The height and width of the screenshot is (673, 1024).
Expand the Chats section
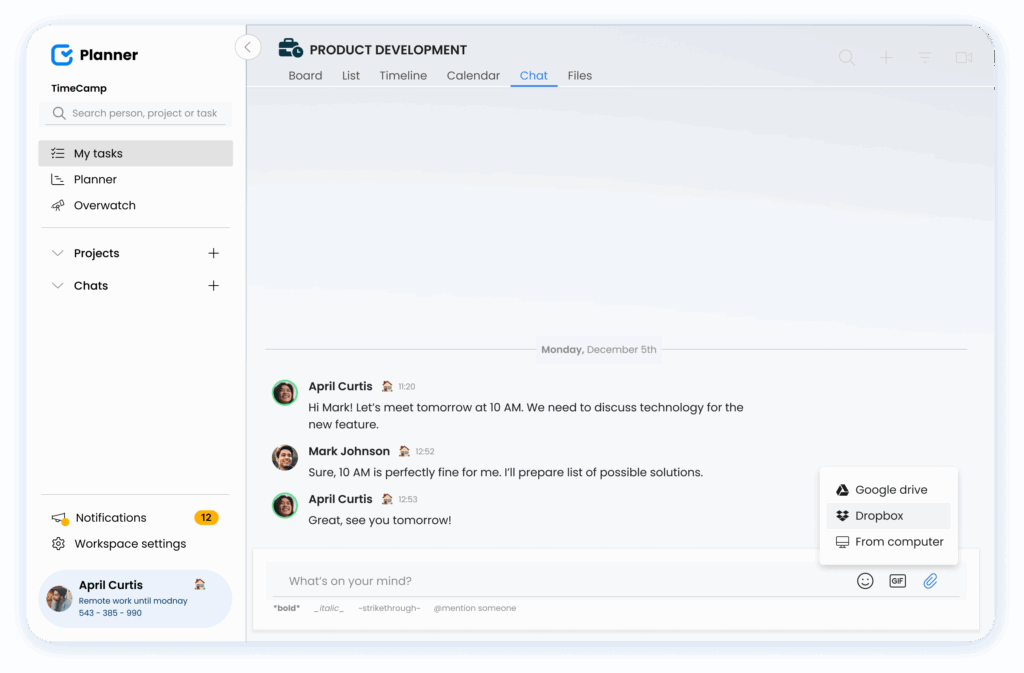tap(58, 285)
